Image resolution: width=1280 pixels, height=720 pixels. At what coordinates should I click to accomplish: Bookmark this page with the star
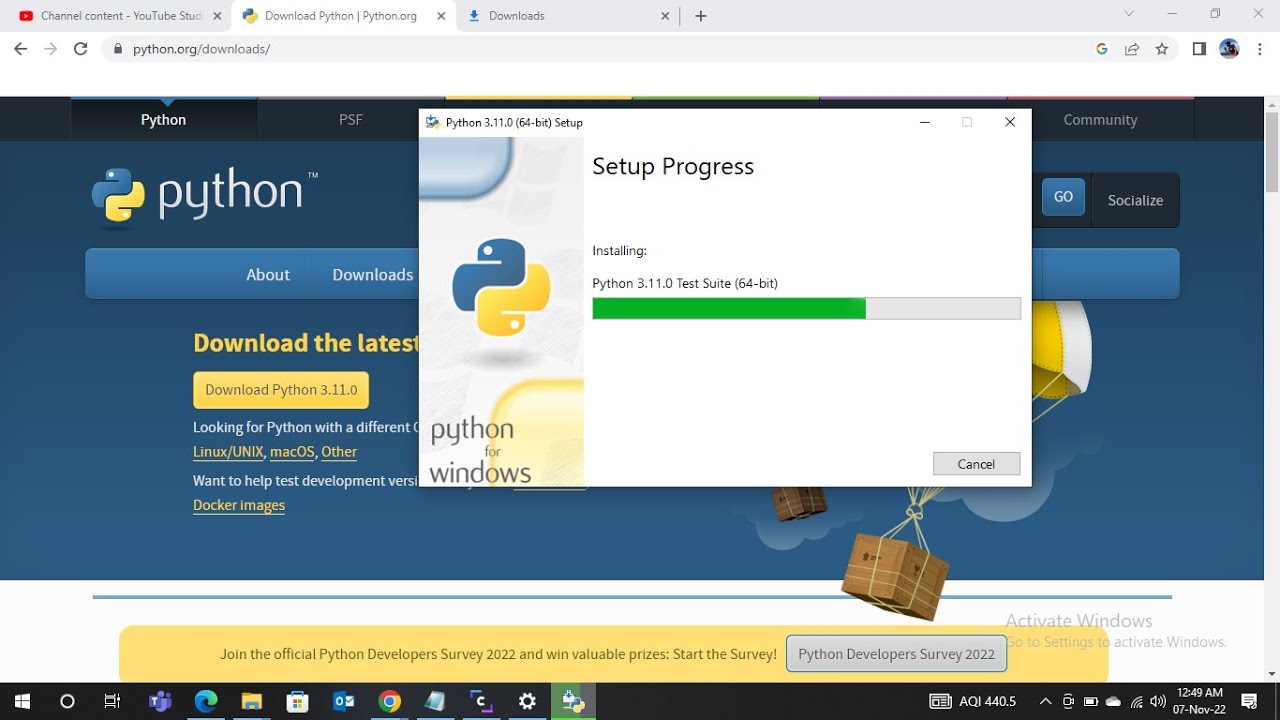click(1162, 49)
